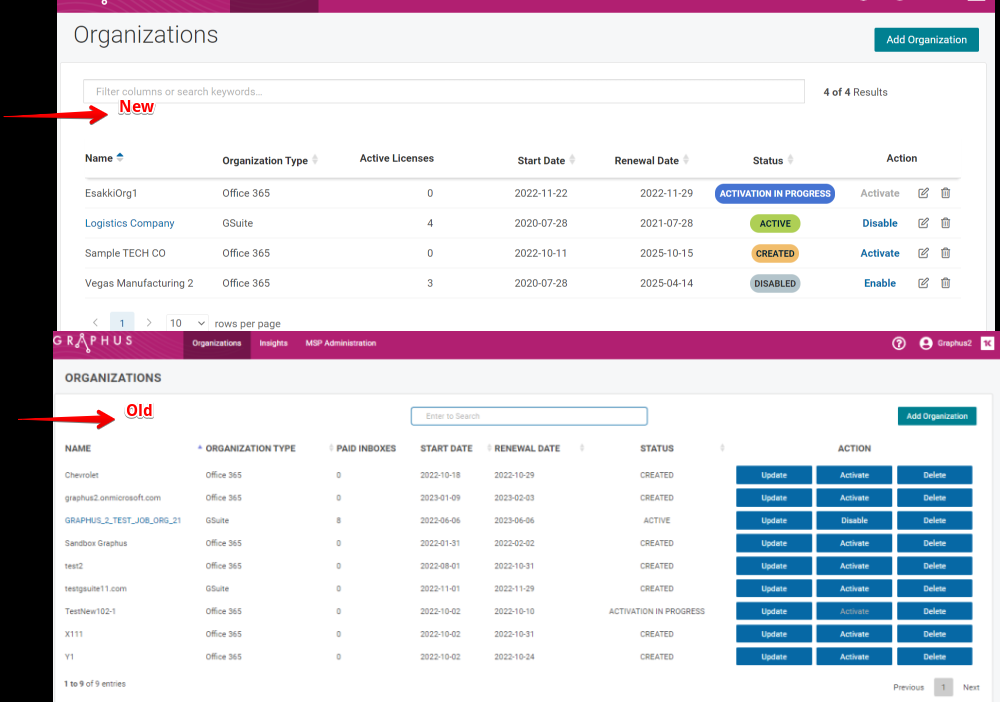Click the Add Organization button at top
1000x702 pixels.
click(926, 40)
